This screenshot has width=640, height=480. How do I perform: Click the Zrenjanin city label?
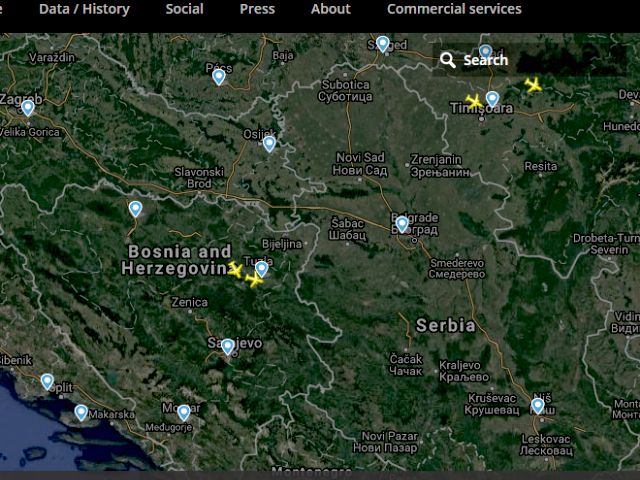(x=440, y=166)
